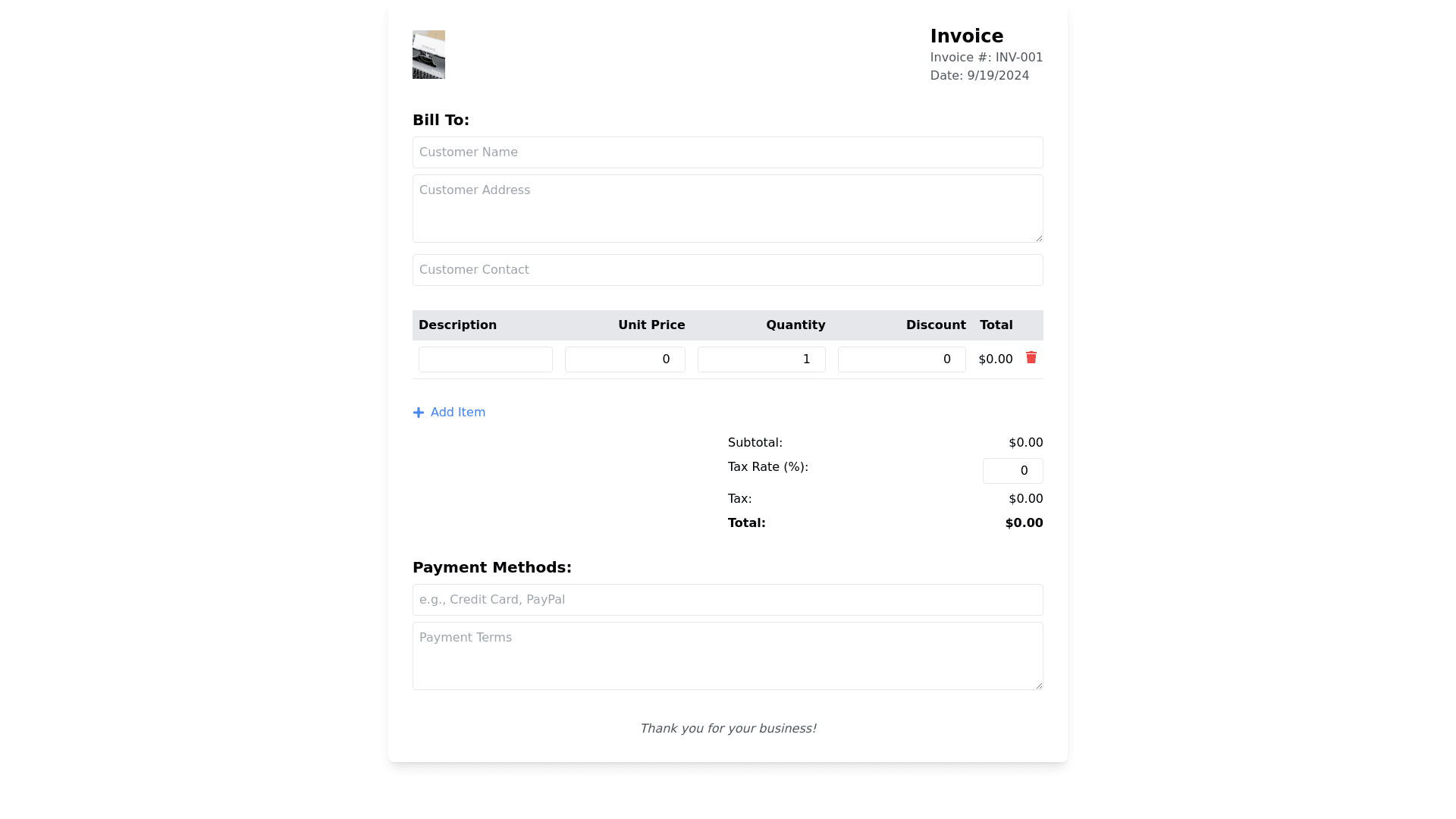Viewport: 1456px width, 819px height.
Task: Click the line item Discount input
Action: [x=902, y=359]
